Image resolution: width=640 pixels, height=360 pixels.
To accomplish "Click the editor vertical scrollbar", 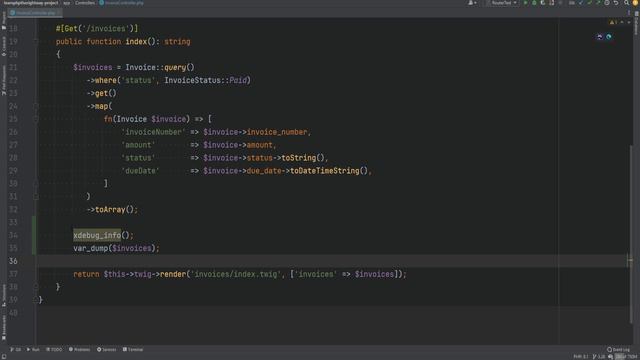I will [631, 233].
